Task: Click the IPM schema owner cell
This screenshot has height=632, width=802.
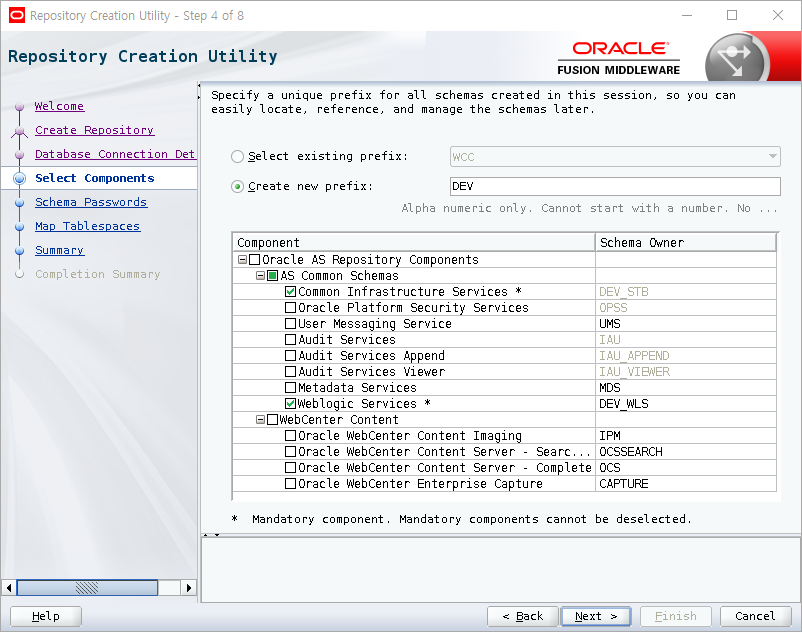Action: tap(686, 435)
